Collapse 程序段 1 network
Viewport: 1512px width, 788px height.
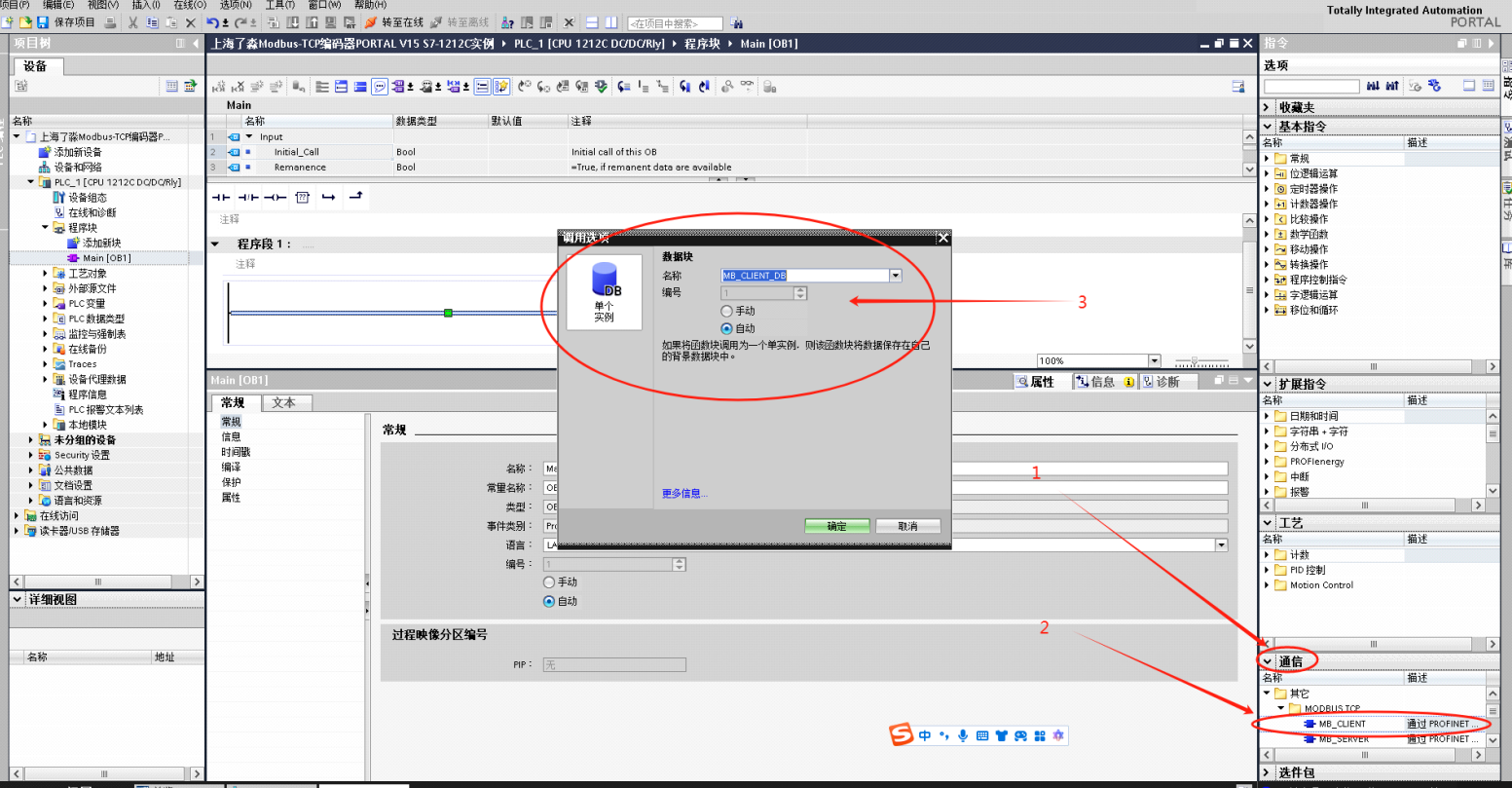click(216, 244)
